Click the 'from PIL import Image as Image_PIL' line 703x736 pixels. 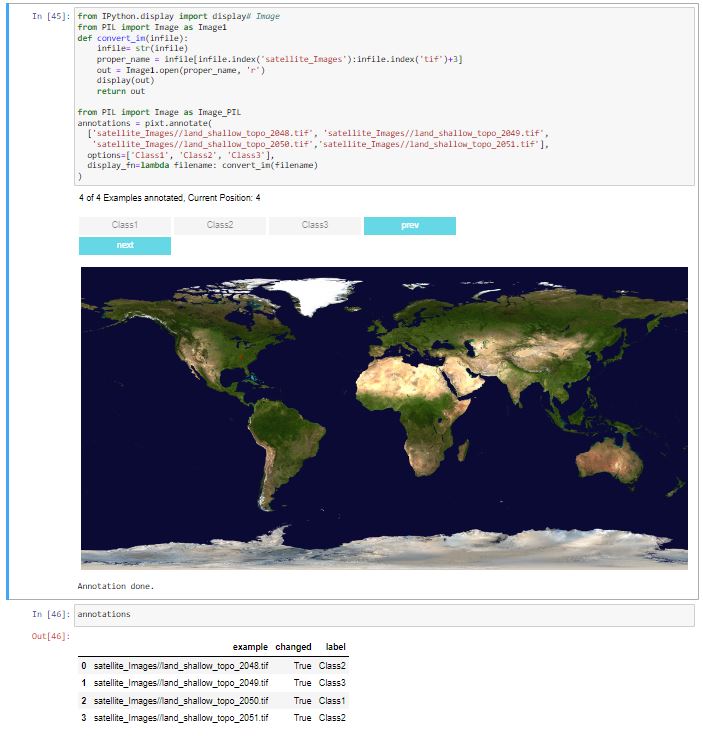[159, 112]
